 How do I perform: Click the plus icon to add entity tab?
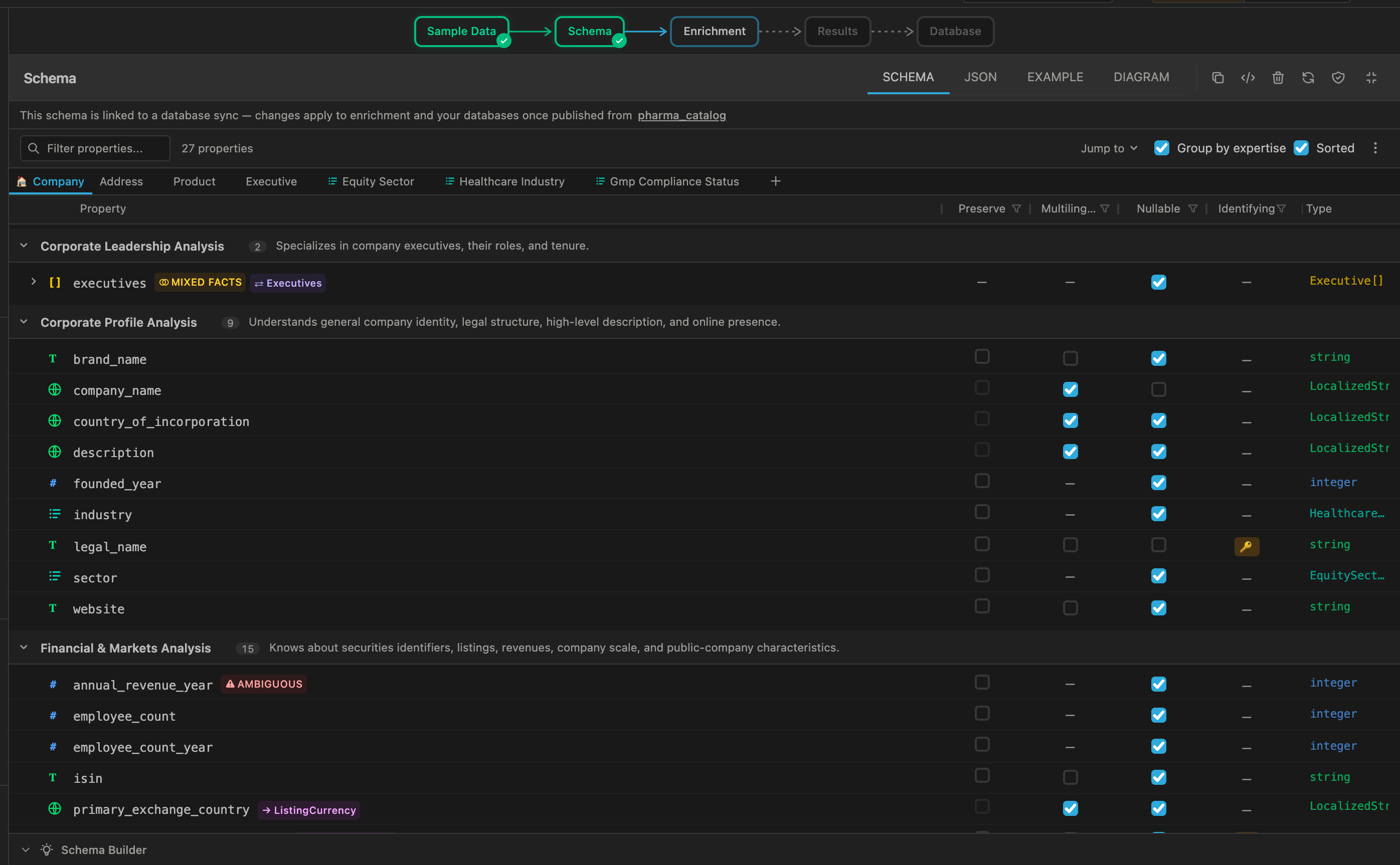[x=775, y=181]
